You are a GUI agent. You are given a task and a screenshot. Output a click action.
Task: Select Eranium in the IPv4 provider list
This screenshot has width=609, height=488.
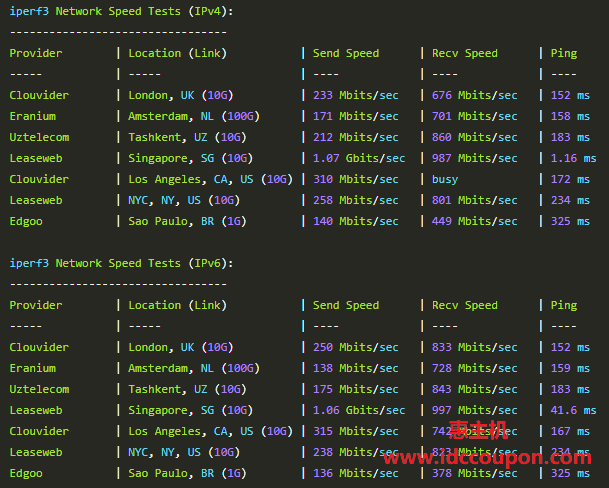pyautogui.click(x=33, y=116)
